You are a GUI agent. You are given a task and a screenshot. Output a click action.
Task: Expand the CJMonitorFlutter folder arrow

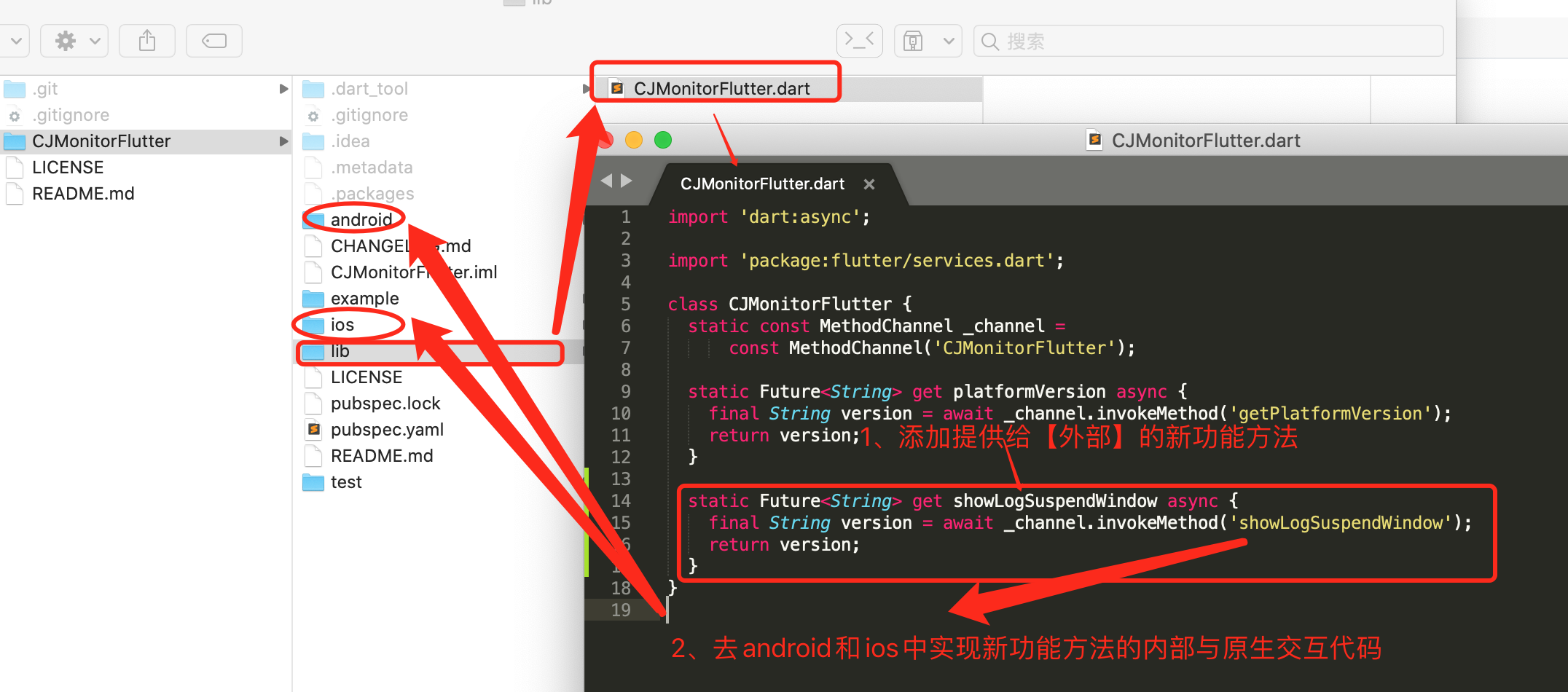(x=283, y=141)
